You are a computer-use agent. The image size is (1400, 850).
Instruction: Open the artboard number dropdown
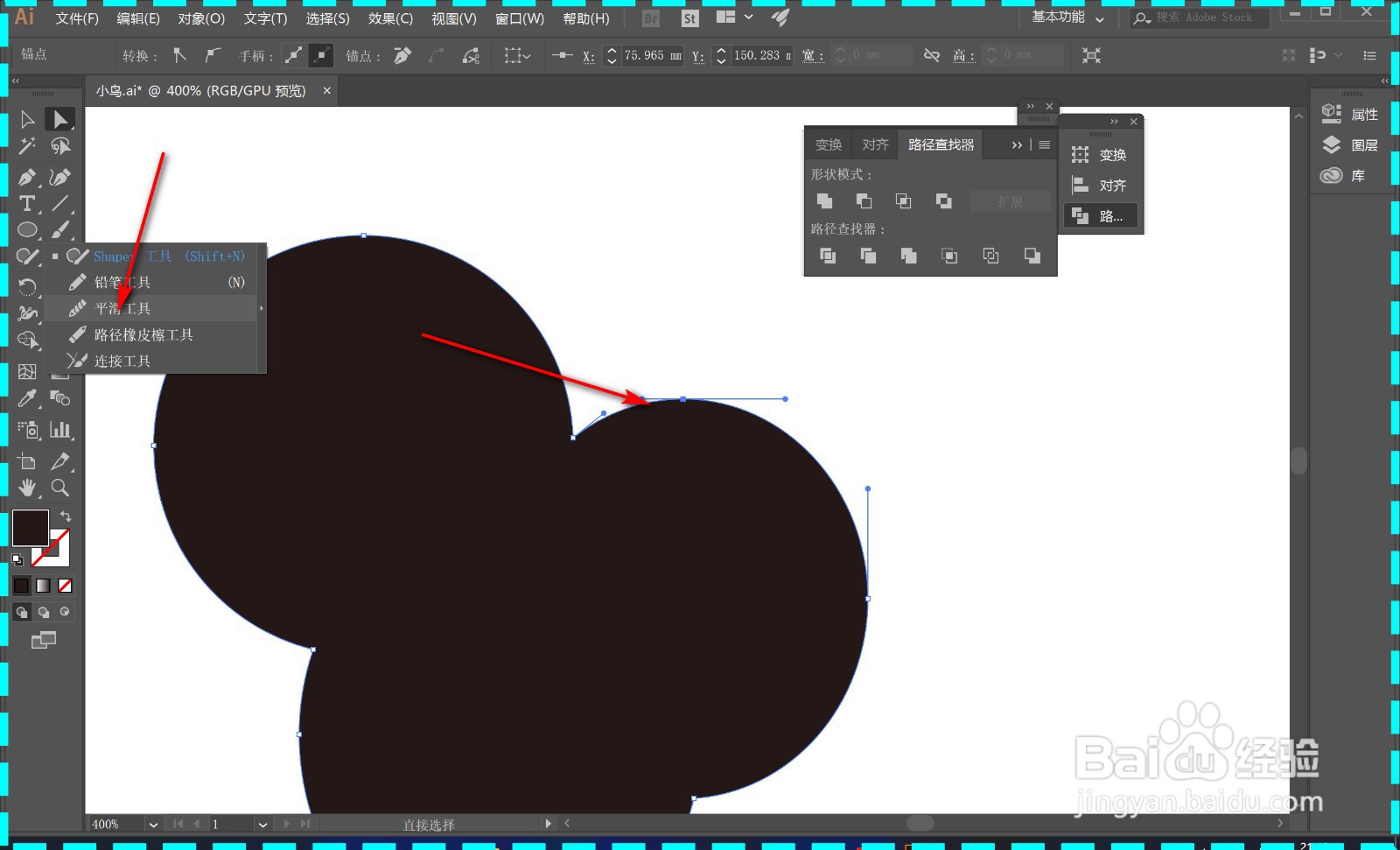tap(262, 825)
